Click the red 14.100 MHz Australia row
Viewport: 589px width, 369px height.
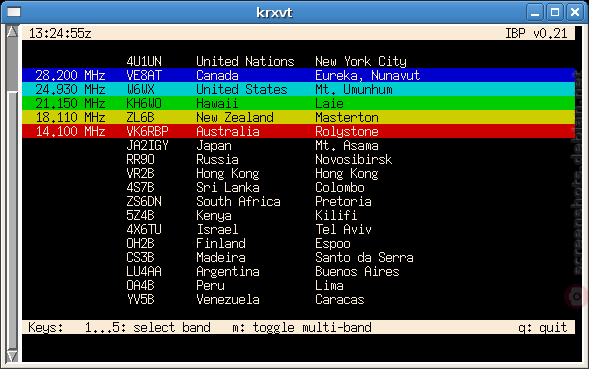coord(298,131)
